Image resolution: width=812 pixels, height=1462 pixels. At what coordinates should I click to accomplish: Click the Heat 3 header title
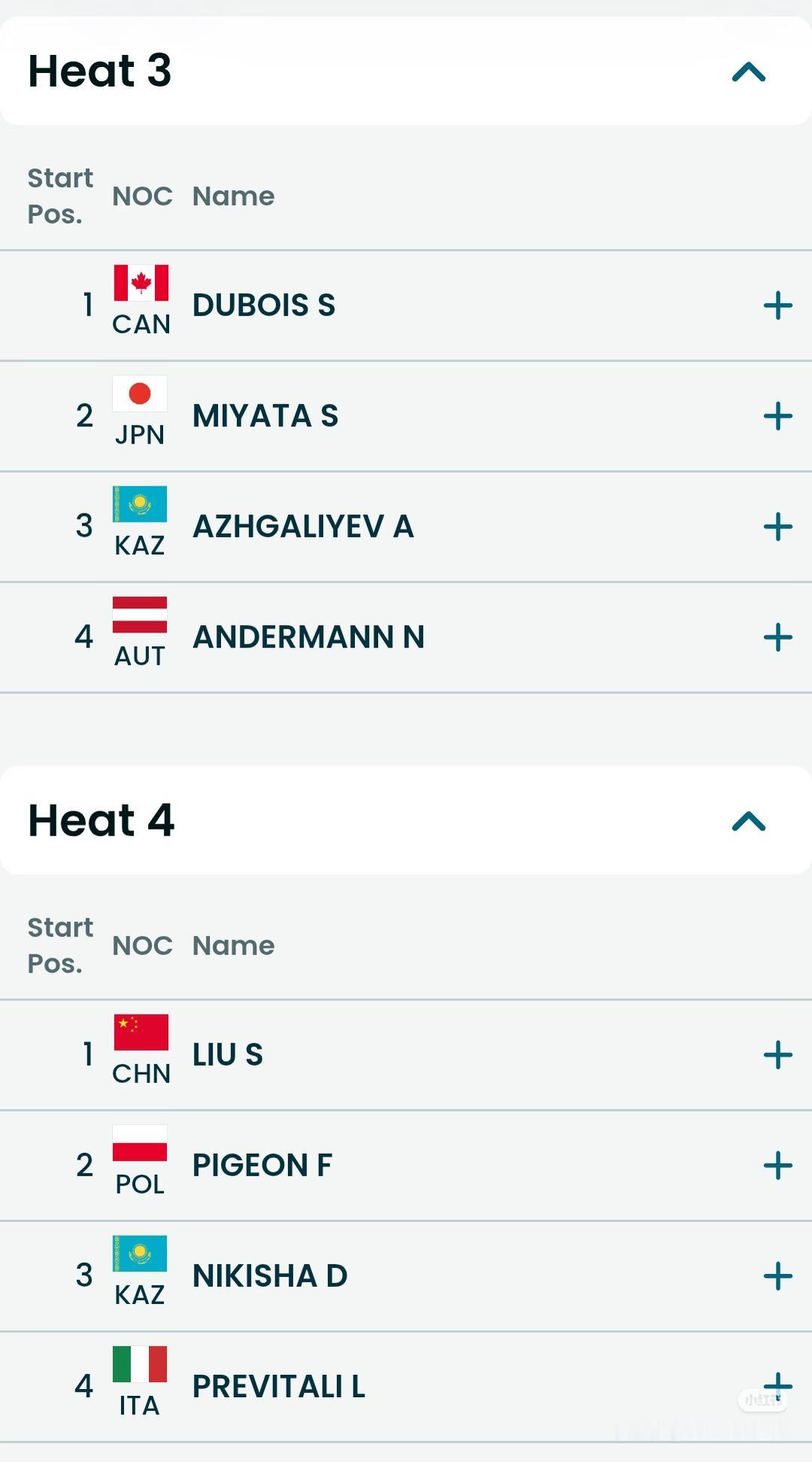click(x=100, y=71)
